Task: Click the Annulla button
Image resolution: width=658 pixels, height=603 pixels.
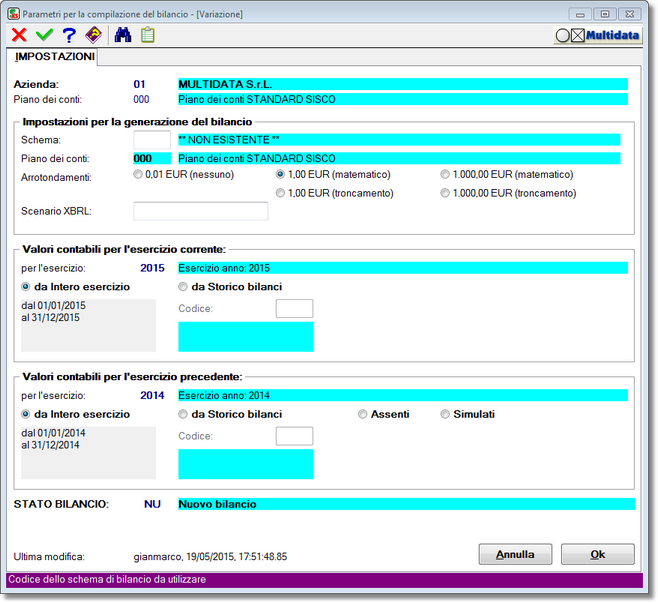Action: (515, 555)
